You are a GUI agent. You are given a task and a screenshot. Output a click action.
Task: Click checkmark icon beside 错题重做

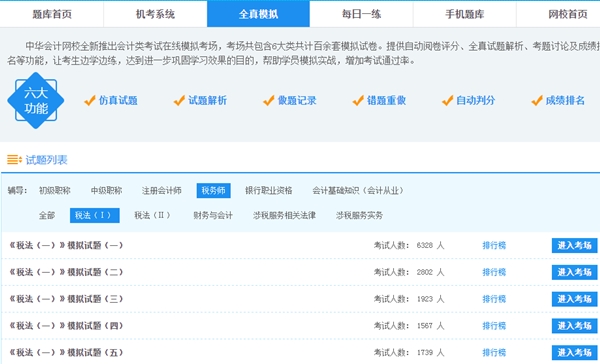(x=358, y=101)
